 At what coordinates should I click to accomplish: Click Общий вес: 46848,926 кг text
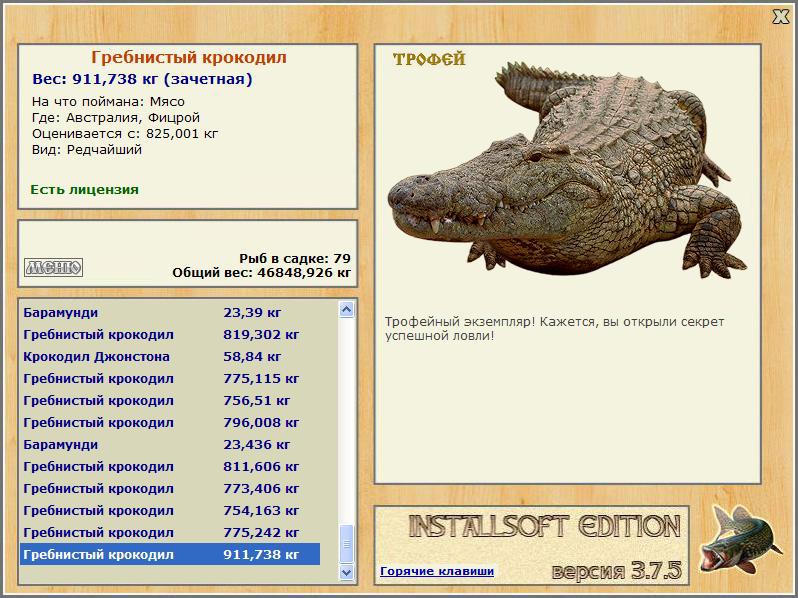coord(262,272)
